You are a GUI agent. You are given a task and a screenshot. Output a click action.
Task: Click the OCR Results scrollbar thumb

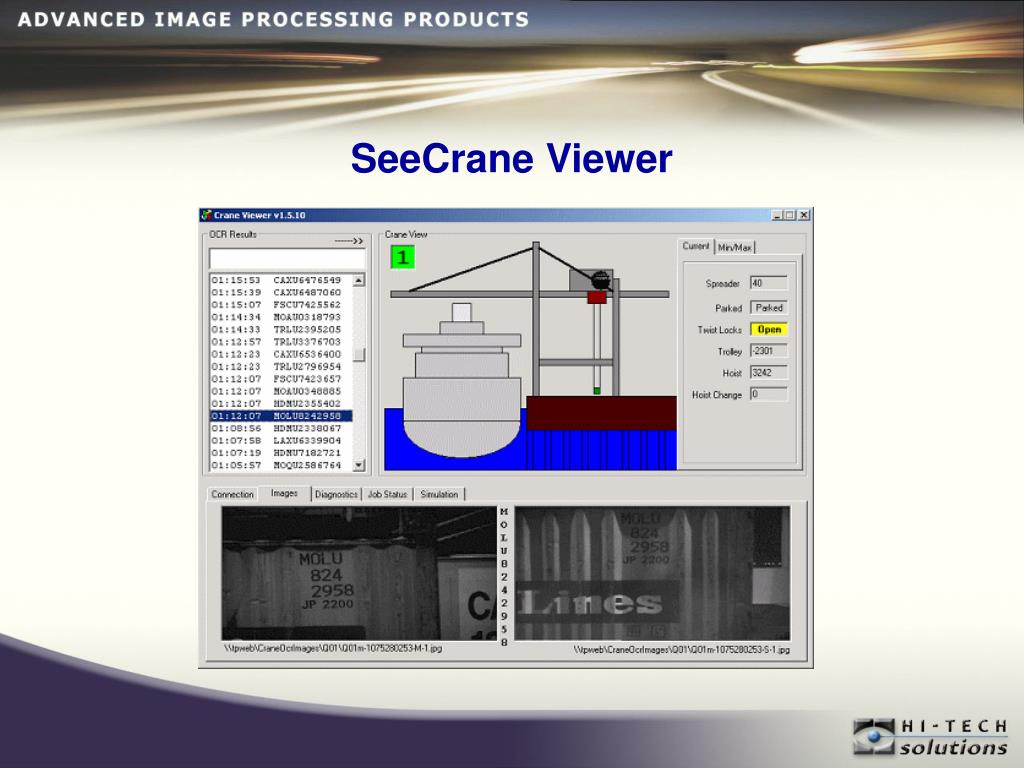(359, 355)
